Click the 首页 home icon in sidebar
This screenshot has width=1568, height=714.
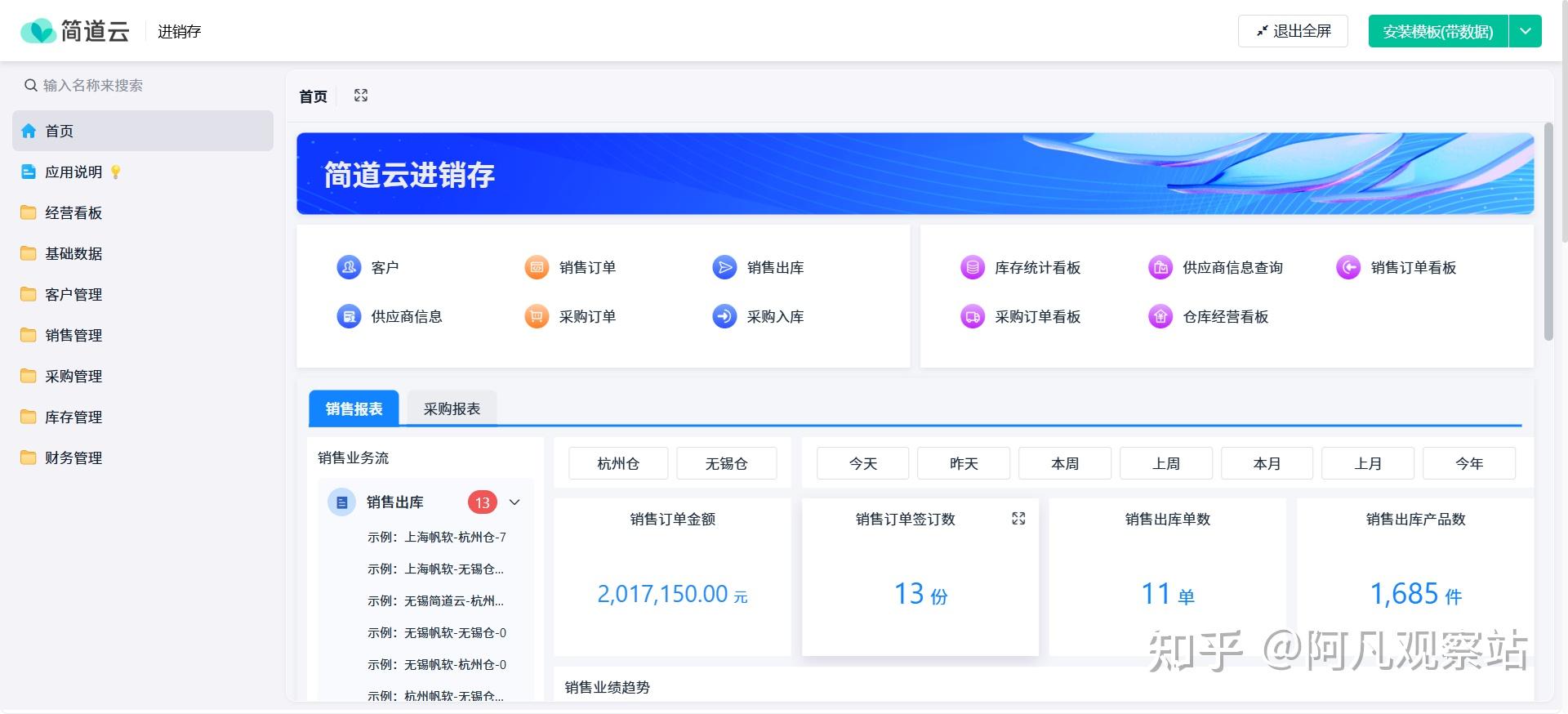29,131
